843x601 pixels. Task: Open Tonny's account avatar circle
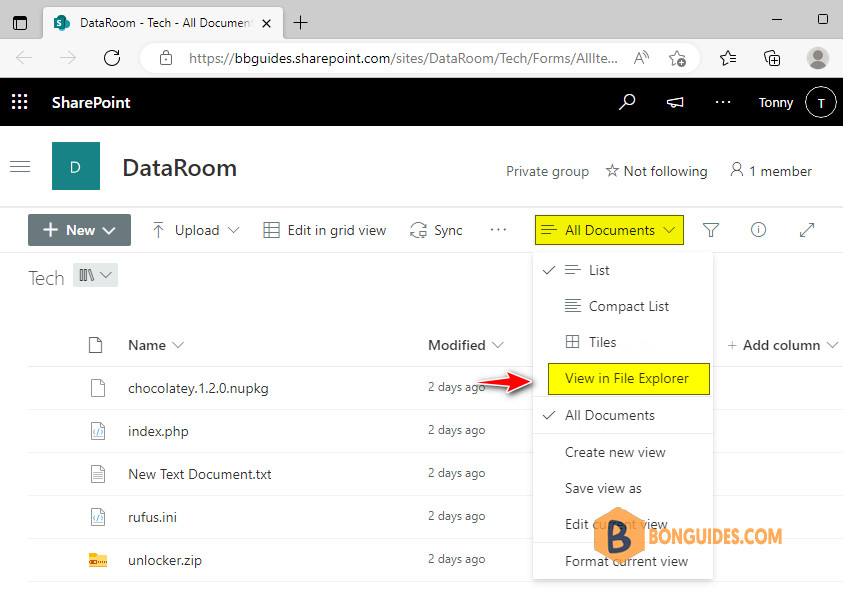(820, 102)
